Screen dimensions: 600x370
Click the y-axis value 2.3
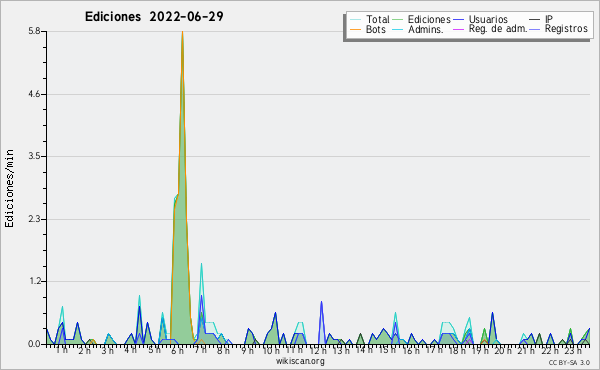pyautogui.click(x=34, y=219)
